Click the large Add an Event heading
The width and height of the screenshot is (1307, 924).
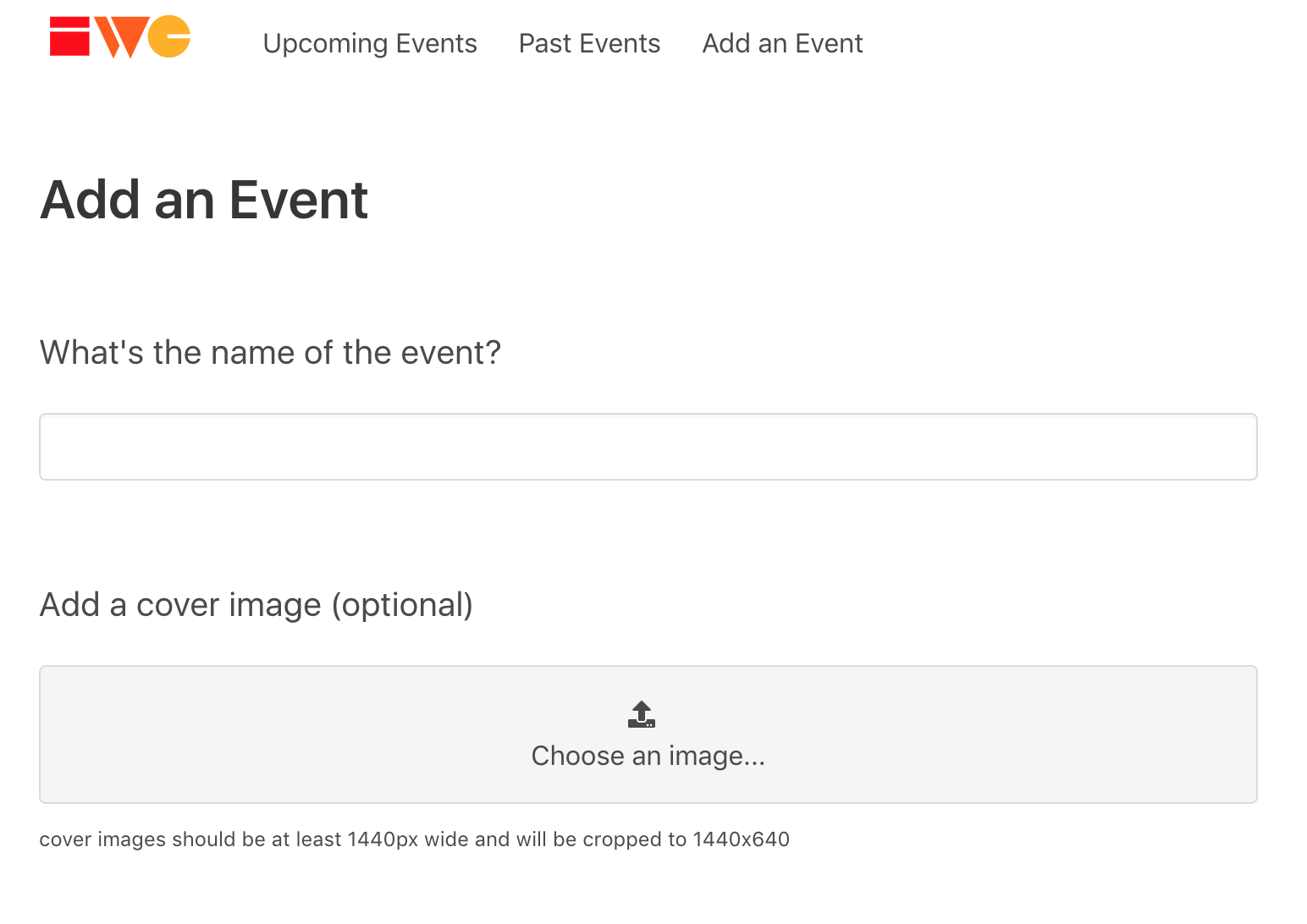point(204,201)
